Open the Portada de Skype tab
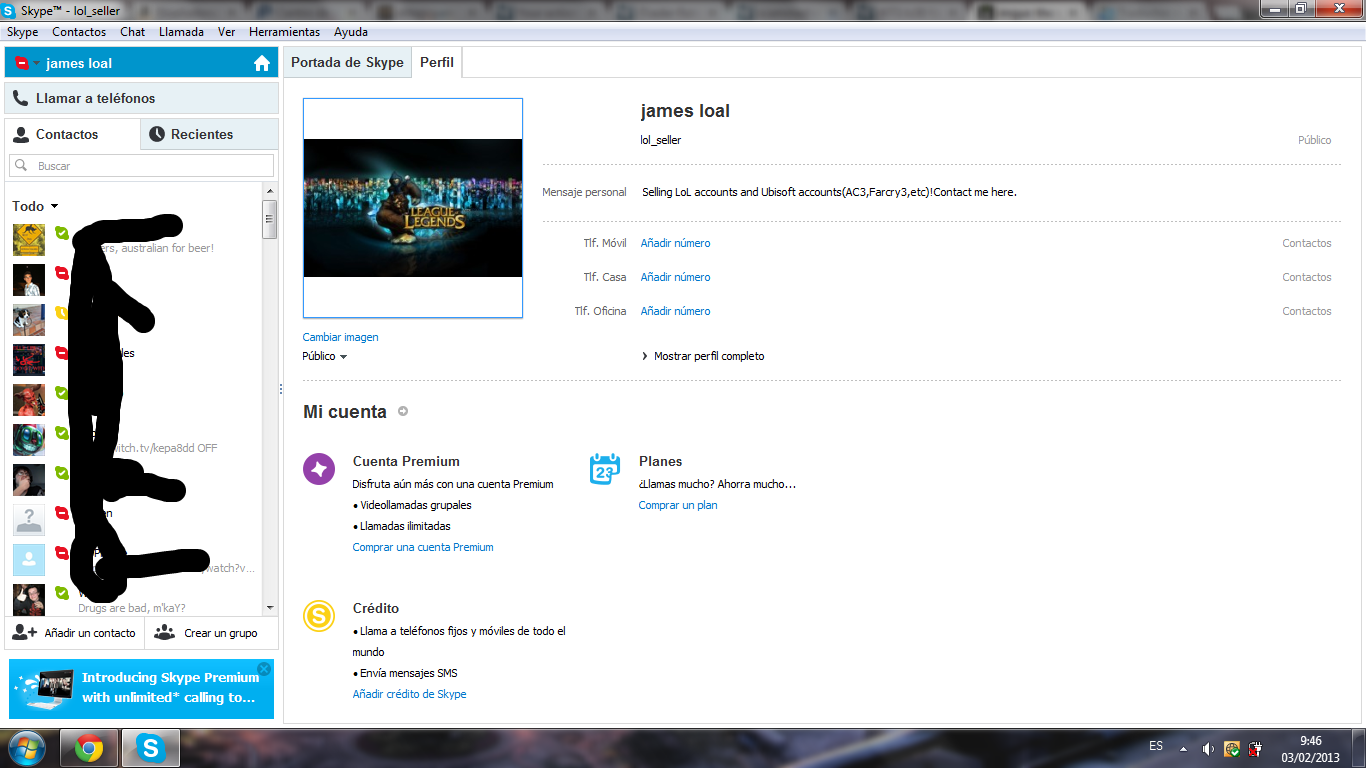The image size is (1366, 768). point(347,62)
